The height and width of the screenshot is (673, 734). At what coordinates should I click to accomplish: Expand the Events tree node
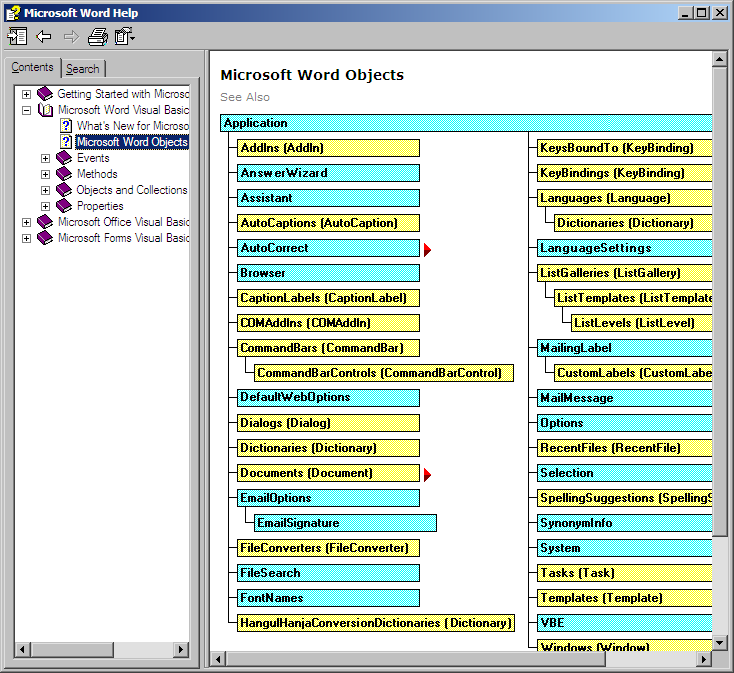click(45, 158)
